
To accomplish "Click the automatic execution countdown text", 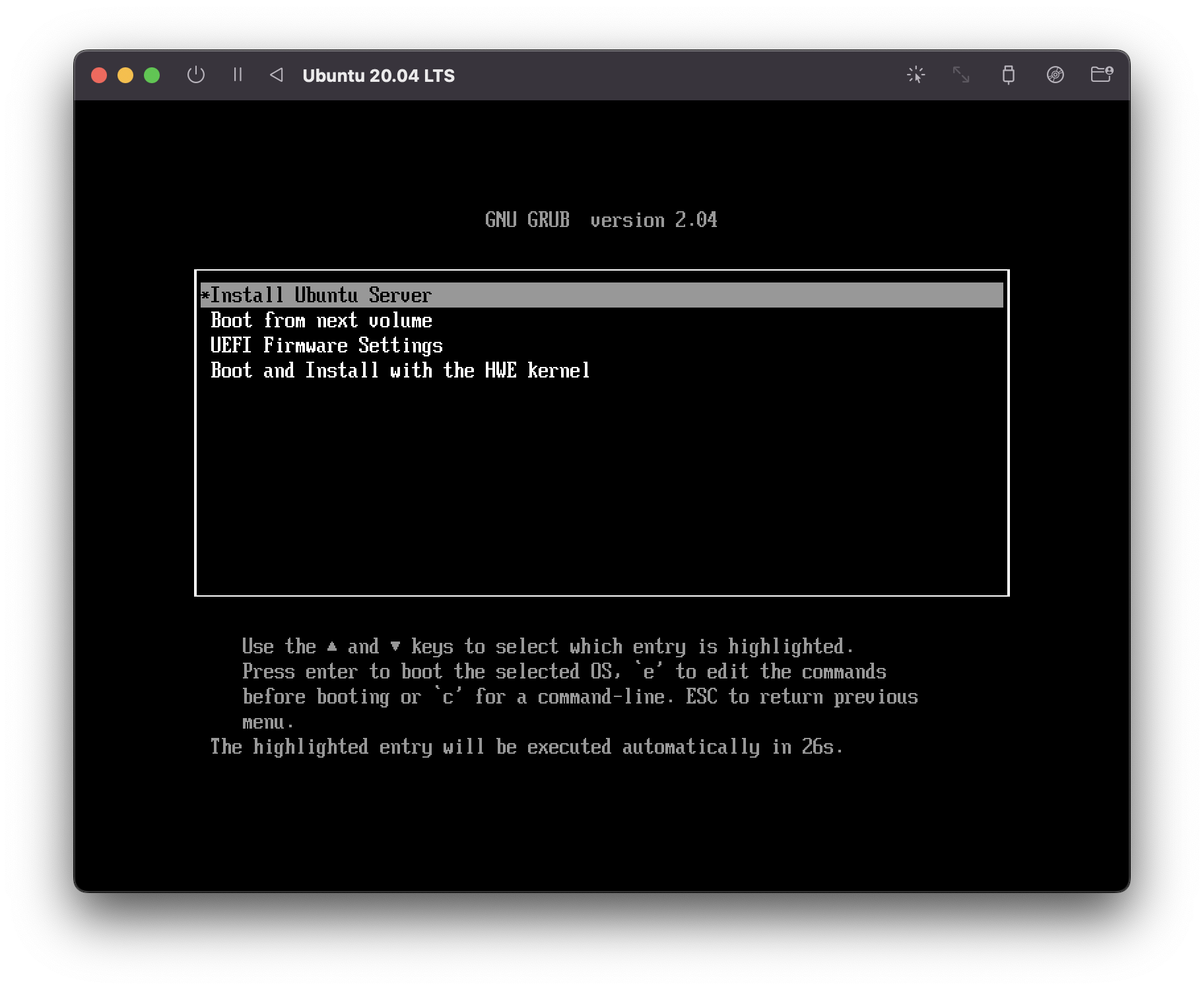I will 526,746.
